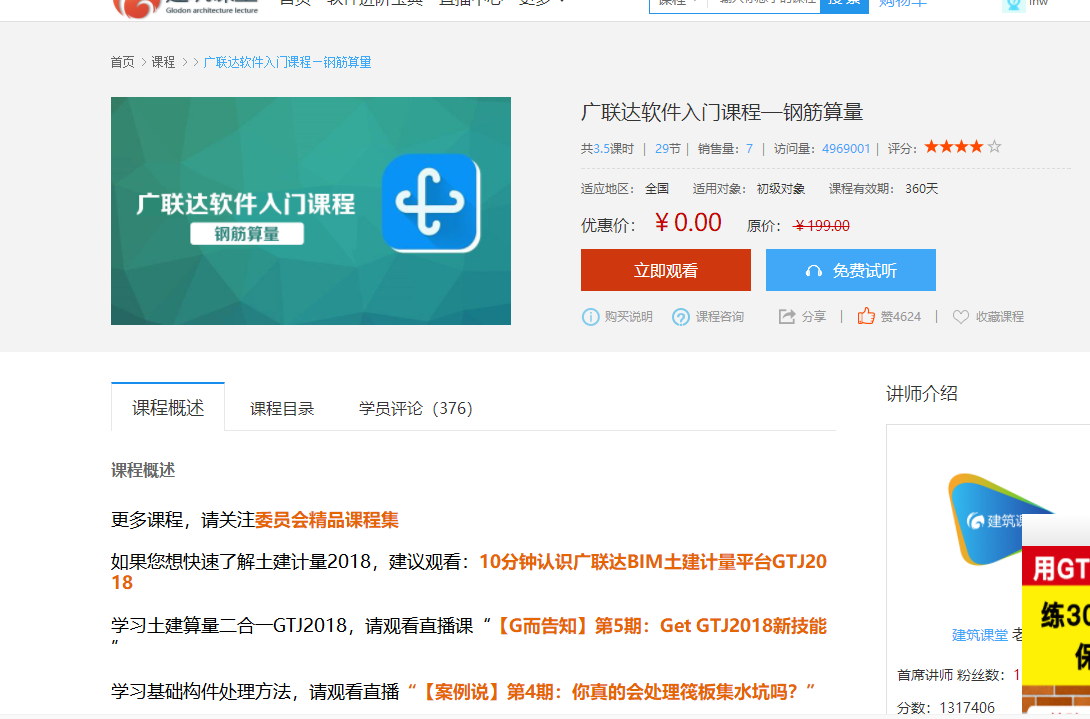Click the 360天 validity value

922,189
